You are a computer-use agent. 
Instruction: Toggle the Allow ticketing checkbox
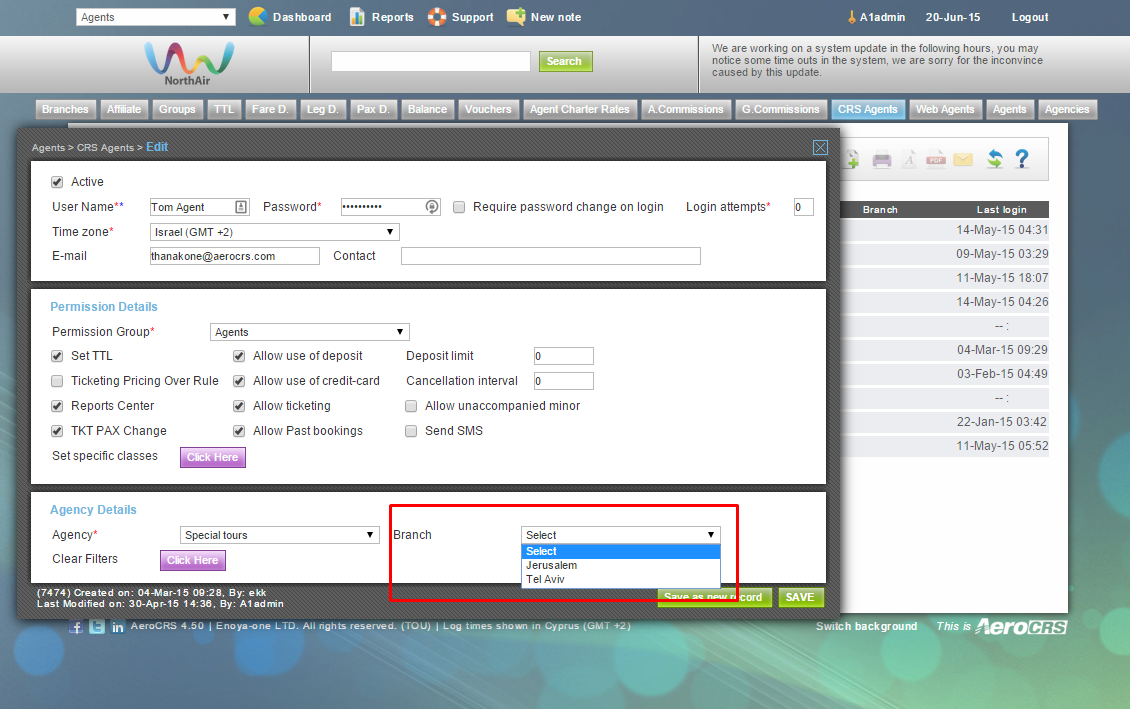click(239, 406)
